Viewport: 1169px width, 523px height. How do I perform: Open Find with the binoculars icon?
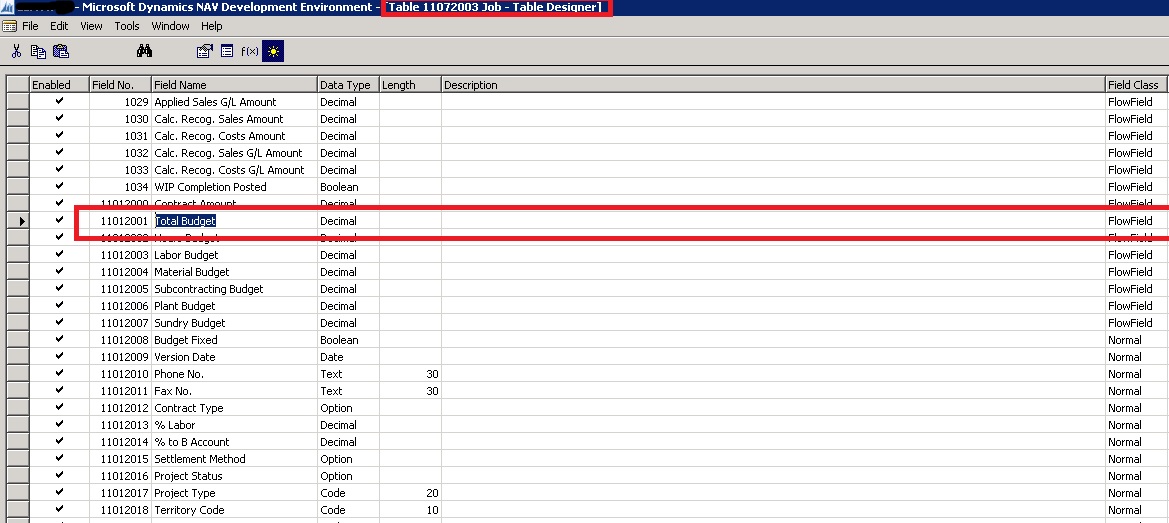point(145,51)
